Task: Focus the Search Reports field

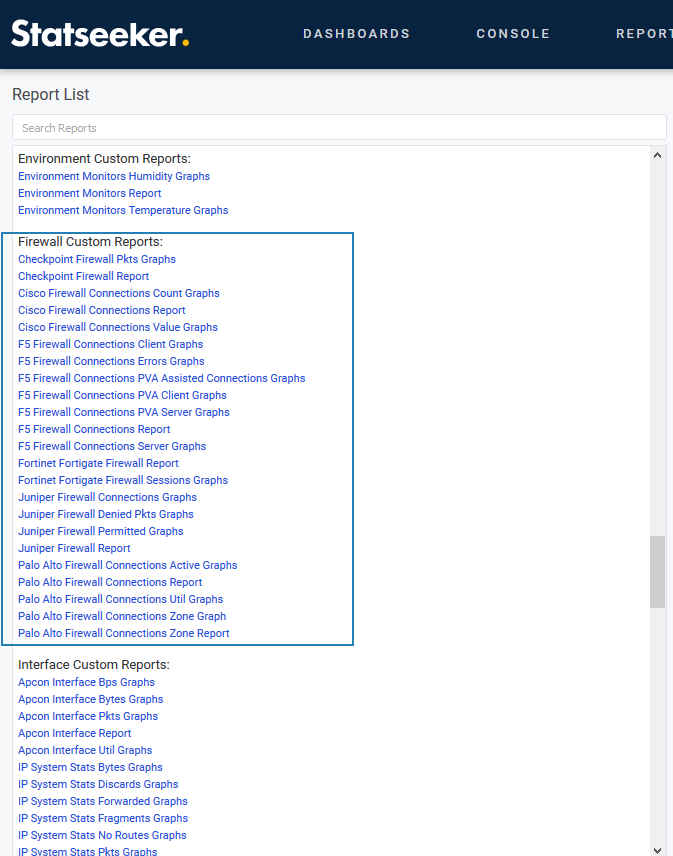Action: 339,128
